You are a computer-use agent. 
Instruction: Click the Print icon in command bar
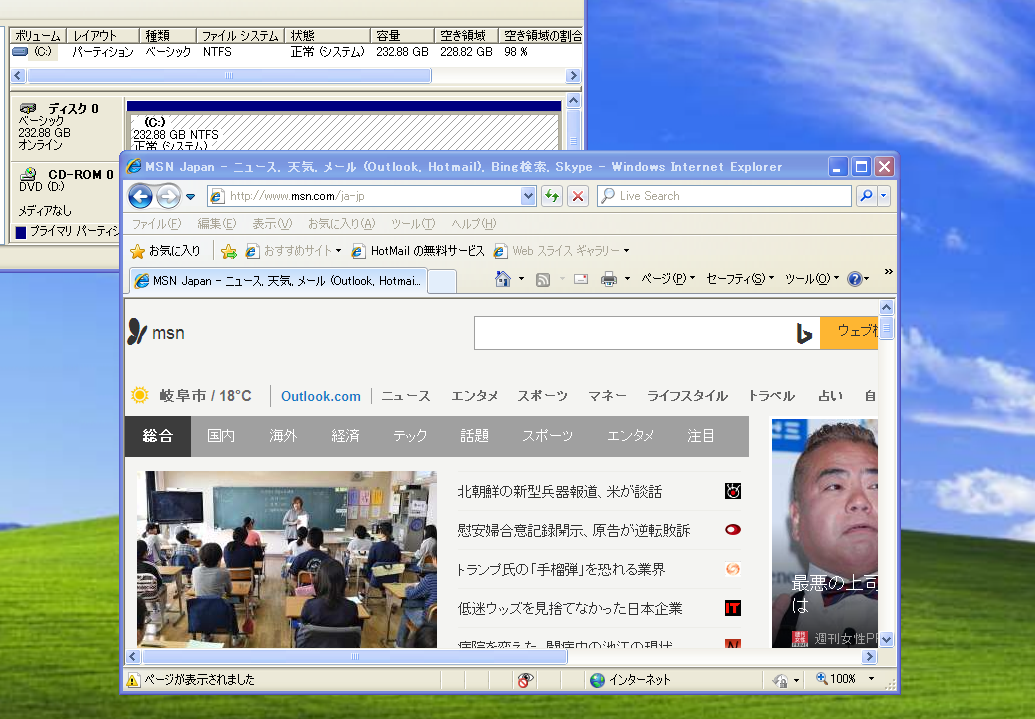[609, 279]
